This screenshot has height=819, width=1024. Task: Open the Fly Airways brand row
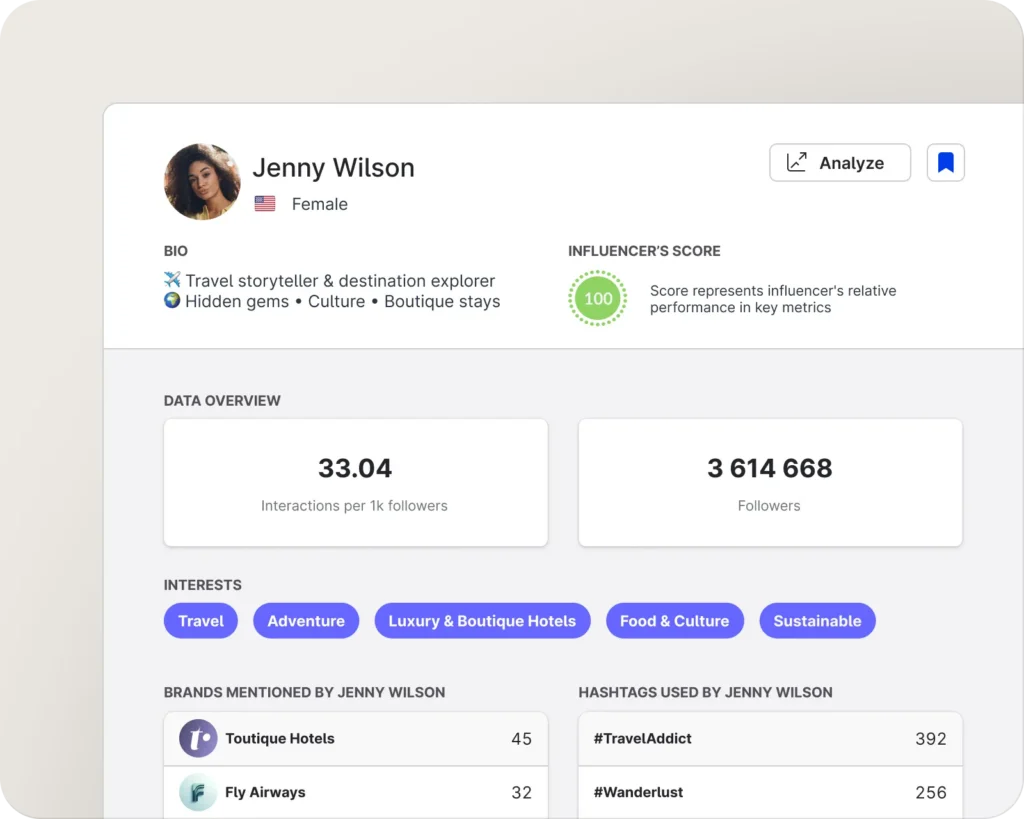[355, 792]
